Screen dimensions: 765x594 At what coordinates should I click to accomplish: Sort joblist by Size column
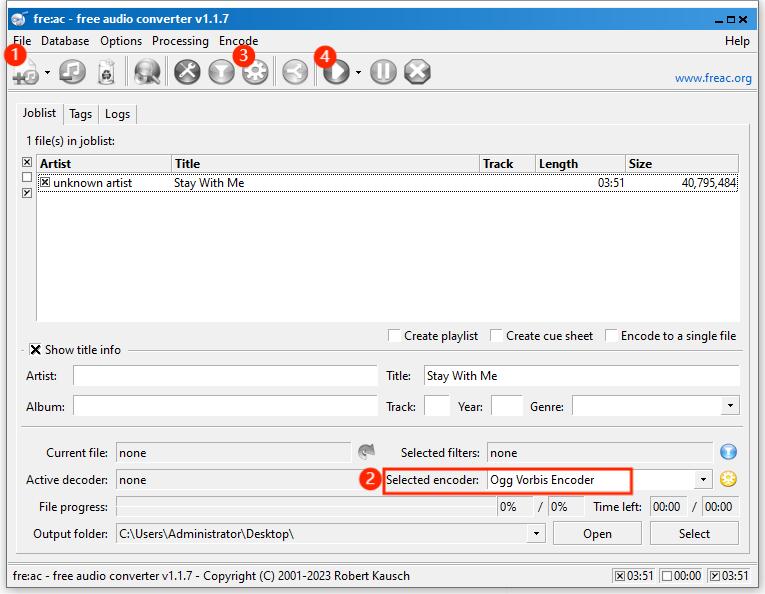point(682,164)
